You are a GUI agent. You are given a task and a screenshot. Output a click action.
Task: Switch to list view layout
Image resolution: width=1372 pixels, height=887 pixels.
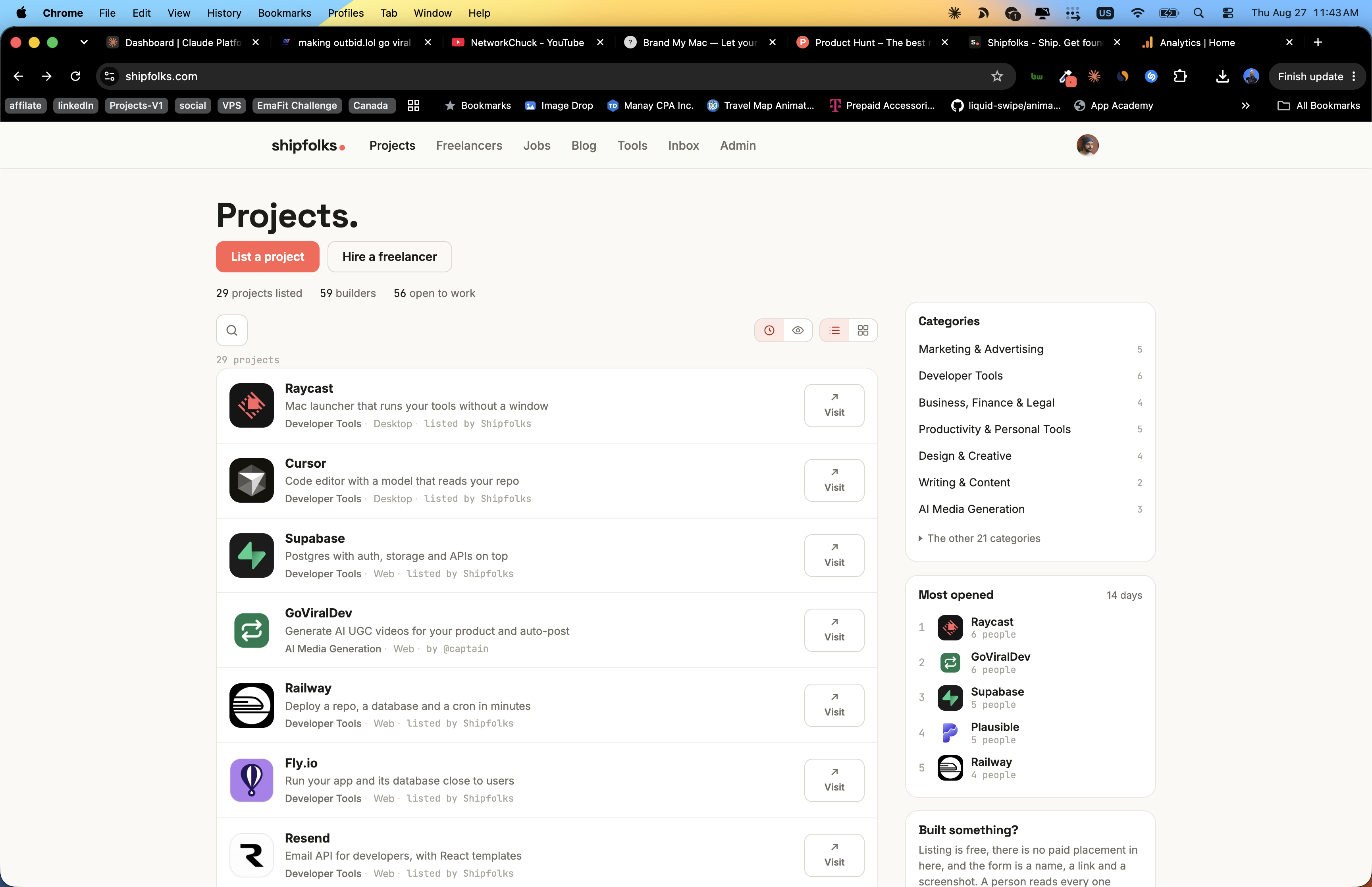click(x=834, y=330)
